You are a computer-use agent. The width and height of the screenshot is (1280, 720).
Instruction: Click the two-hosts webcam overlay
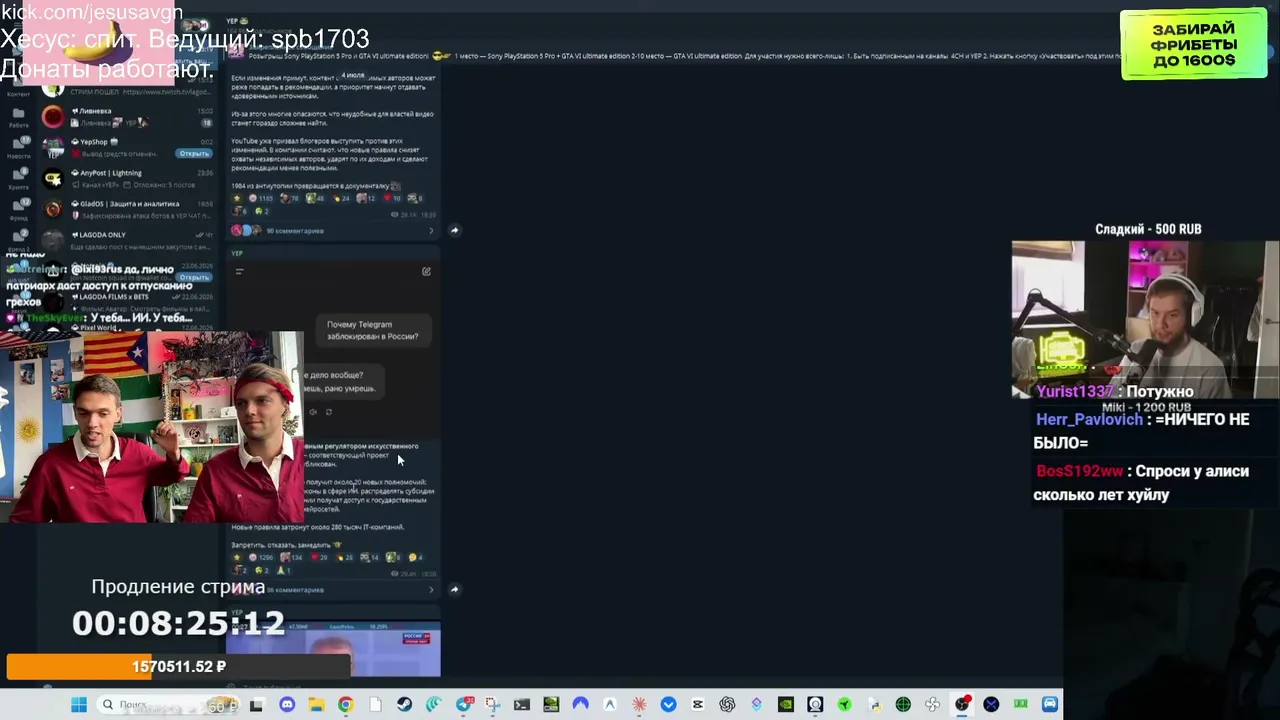click(151, 427)
